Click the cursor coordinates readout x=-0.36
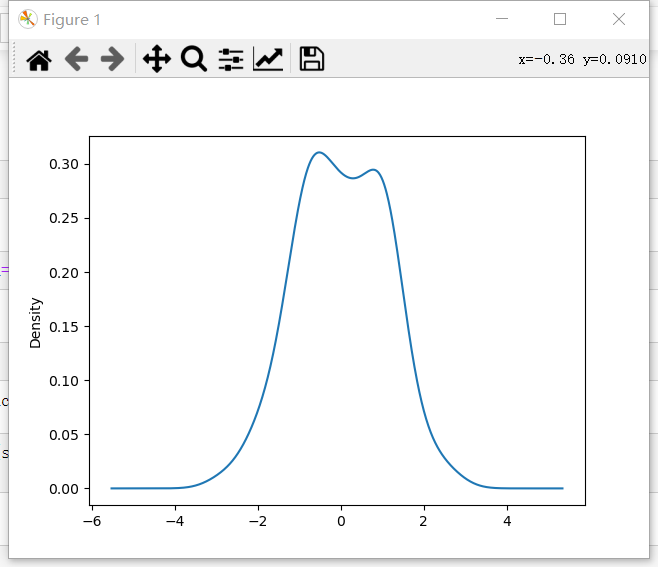Viewport: 658px width, 567px height. pyautogui.click(x=547, y=60)
